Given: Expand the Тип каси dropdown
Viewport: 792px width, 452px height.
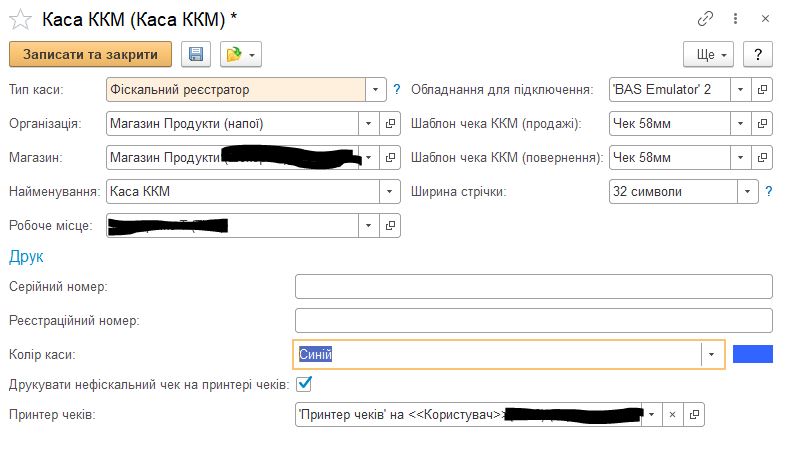Looking at the screenshot, I should (x=374, y=89).
